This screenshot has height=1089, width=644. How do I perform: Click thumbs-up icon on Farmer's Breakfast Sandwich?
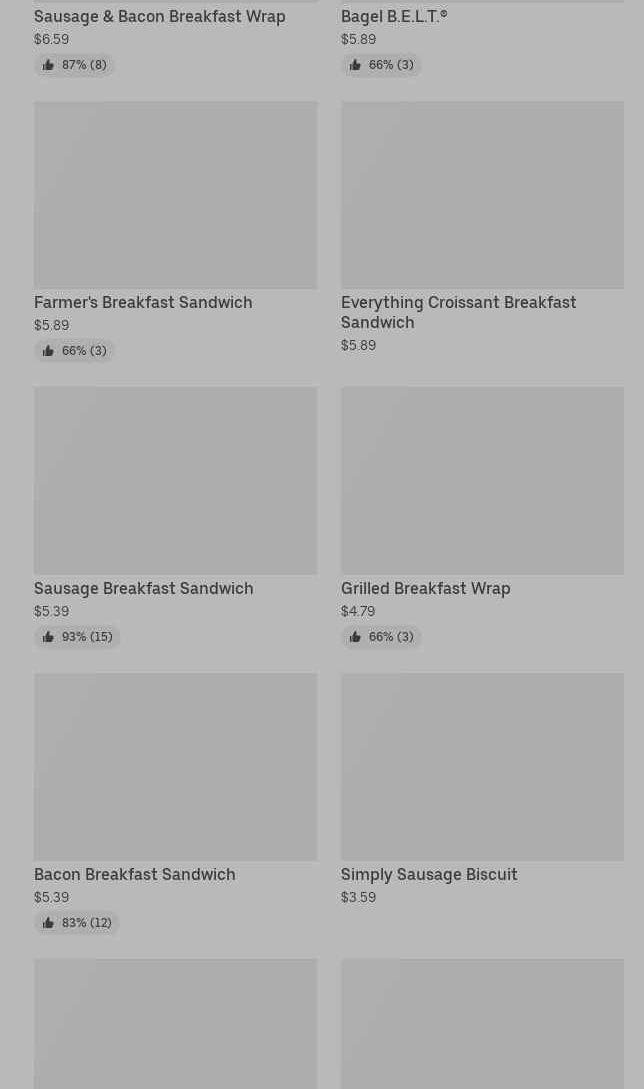click(48, 351)
